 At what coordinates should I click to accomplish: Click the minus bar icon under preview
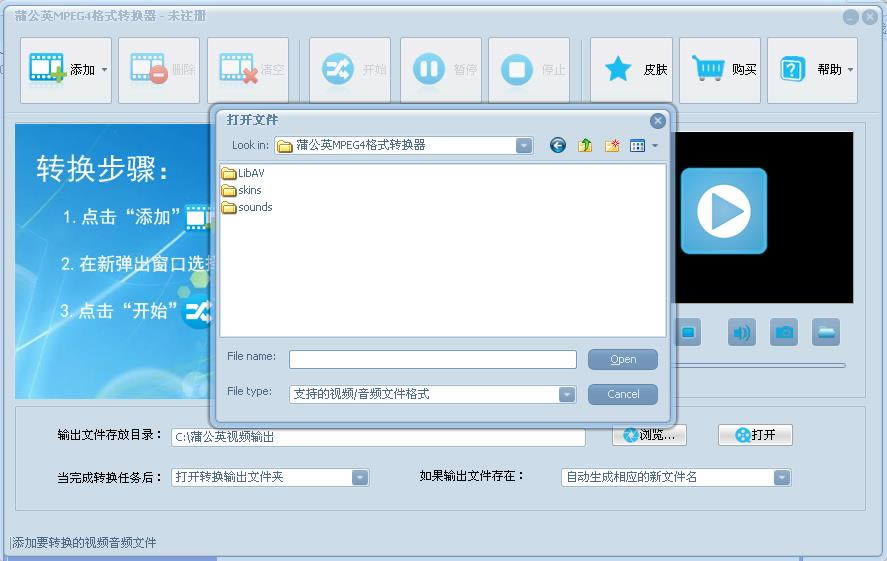click(x=826, y=332)
